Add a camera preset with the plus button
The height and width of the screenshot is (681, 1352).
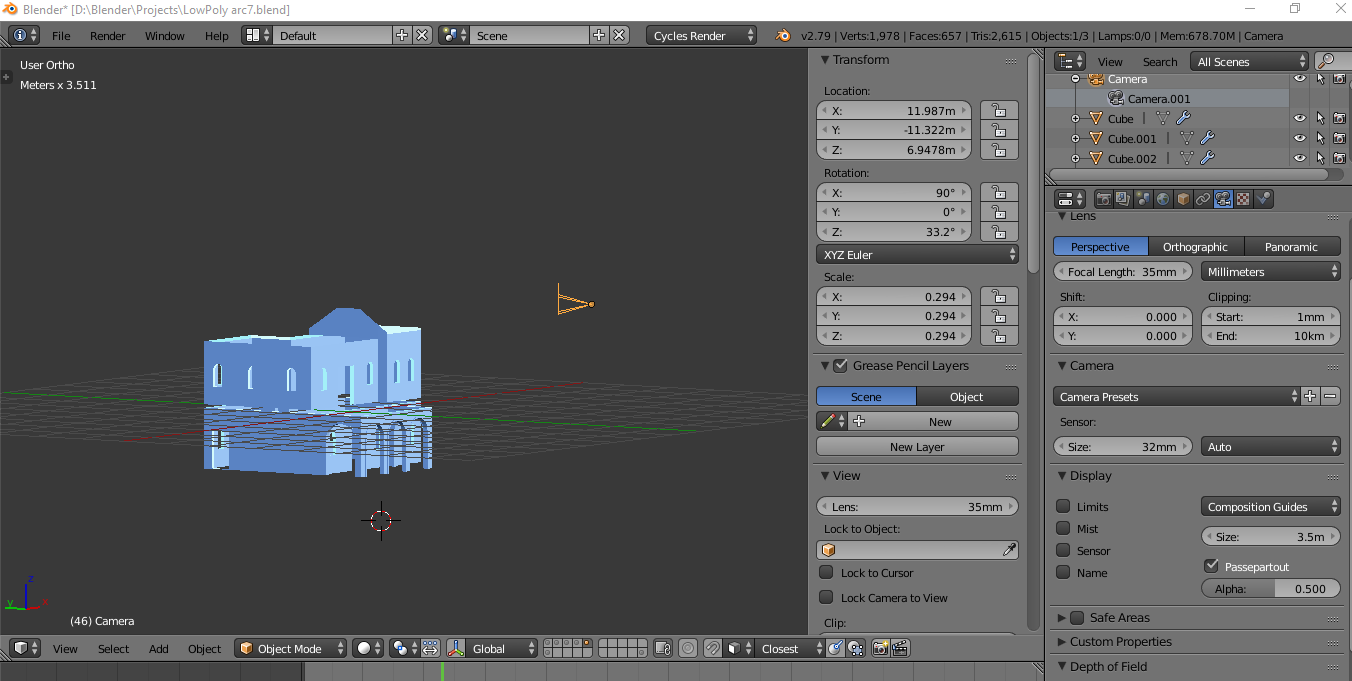[x=1310, y=397]
